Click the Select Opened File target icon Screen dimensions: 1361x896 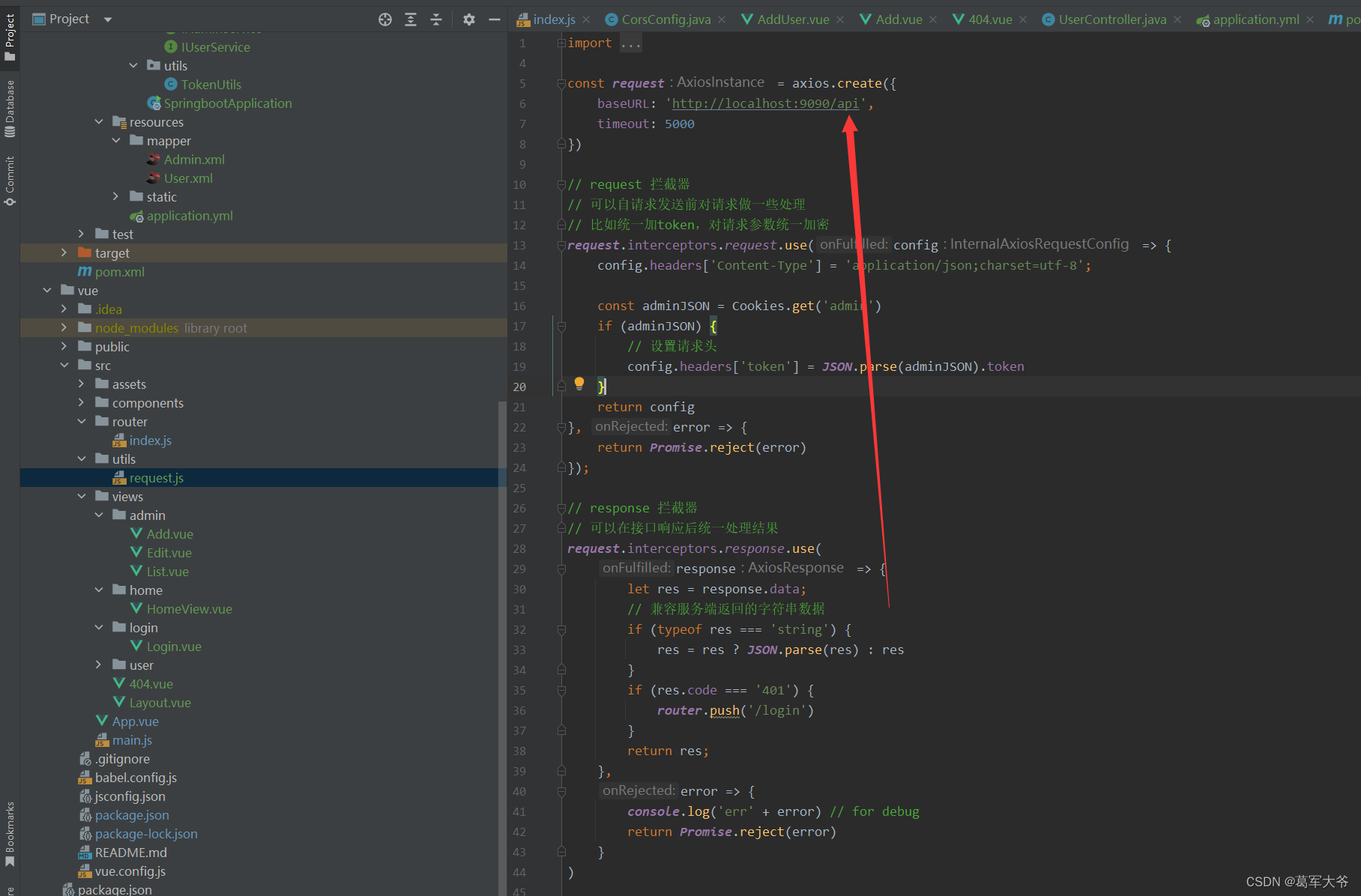click(x=385, y=19)
